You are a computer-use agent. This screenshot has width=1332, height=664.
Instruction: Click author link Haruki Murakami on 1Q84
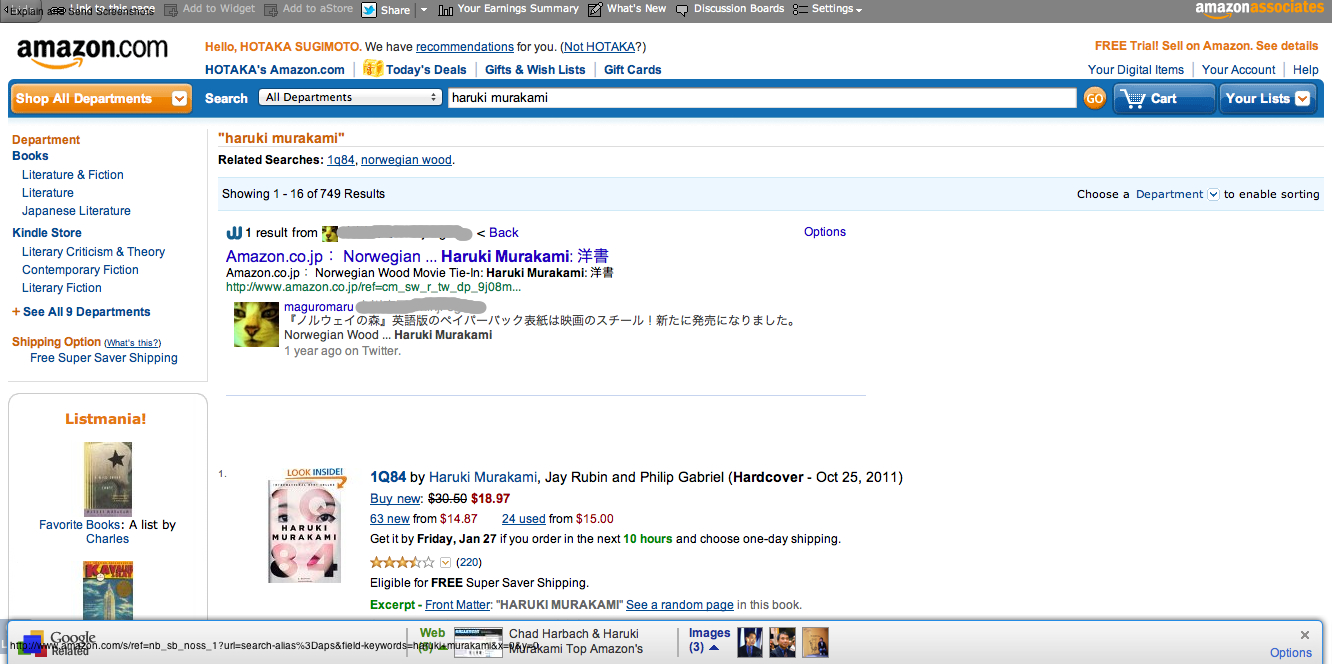pyautogui.click(x=484, y=477)
